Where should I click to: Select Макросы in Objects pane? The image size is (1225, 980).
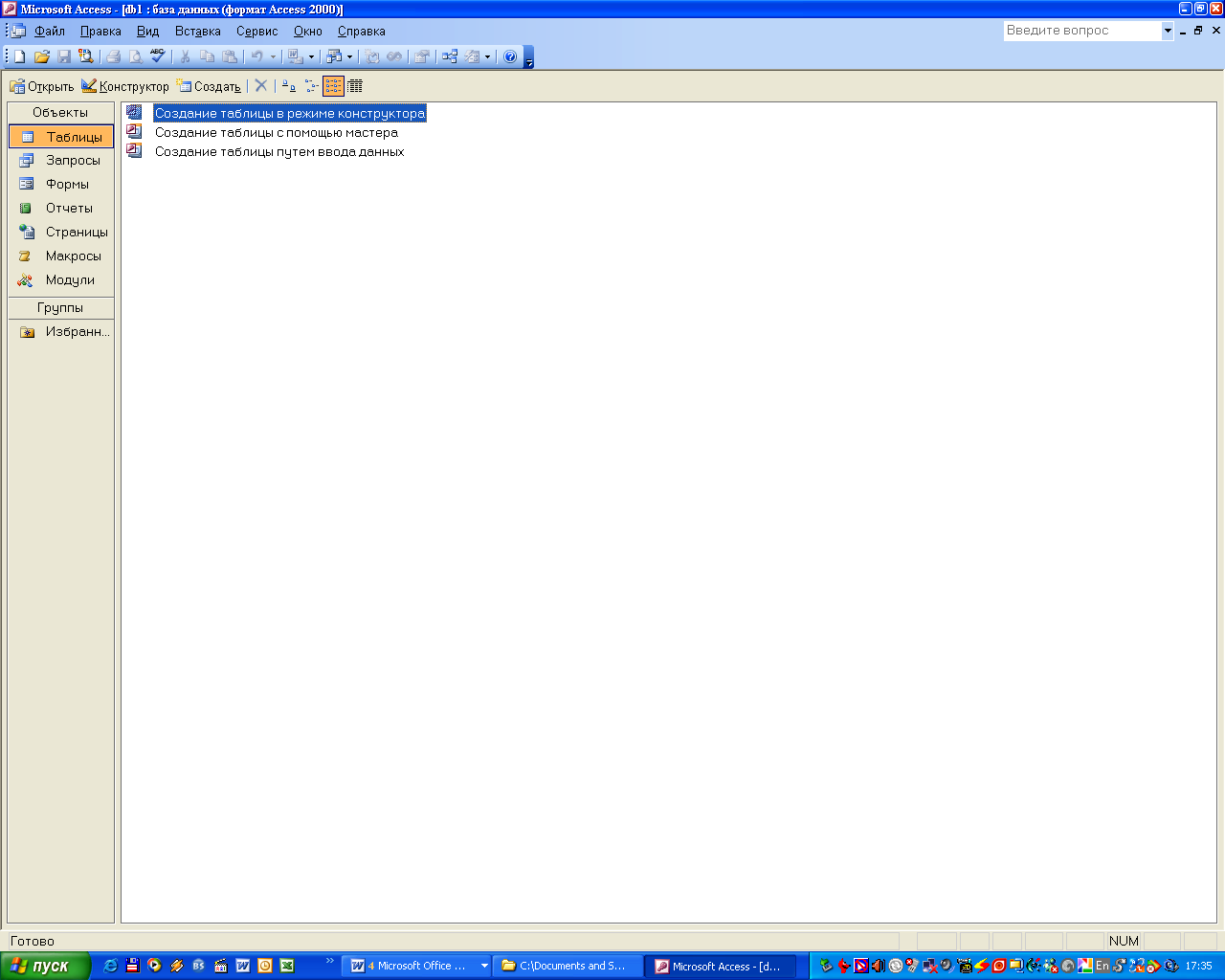(61, 256)
